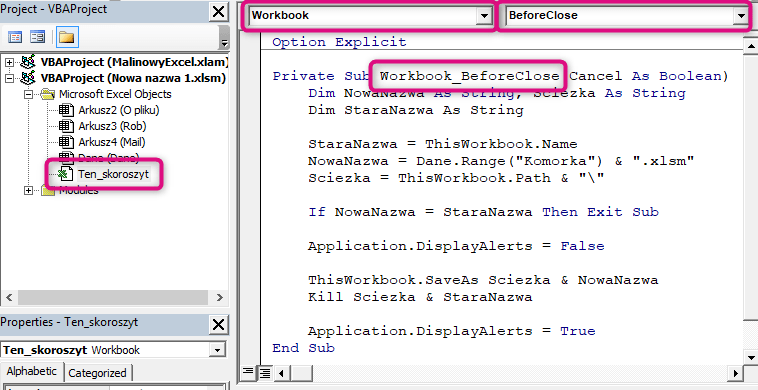Close the Properties - Ten_skoroszyt panel
Image resolution: width=758 pixels, height=390 pixels.
pyautogui.click(x=219, y=324)
